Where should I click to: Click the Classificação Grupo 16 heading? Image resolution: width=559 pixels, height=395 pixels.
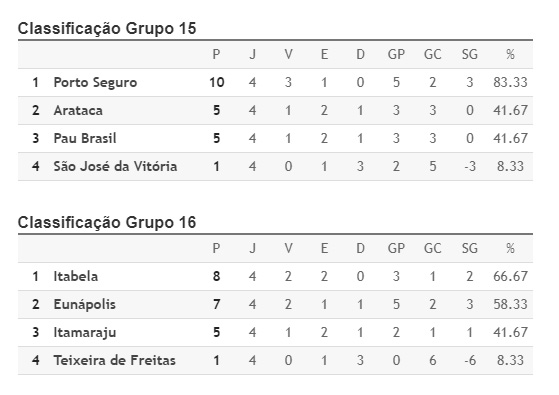107,222
